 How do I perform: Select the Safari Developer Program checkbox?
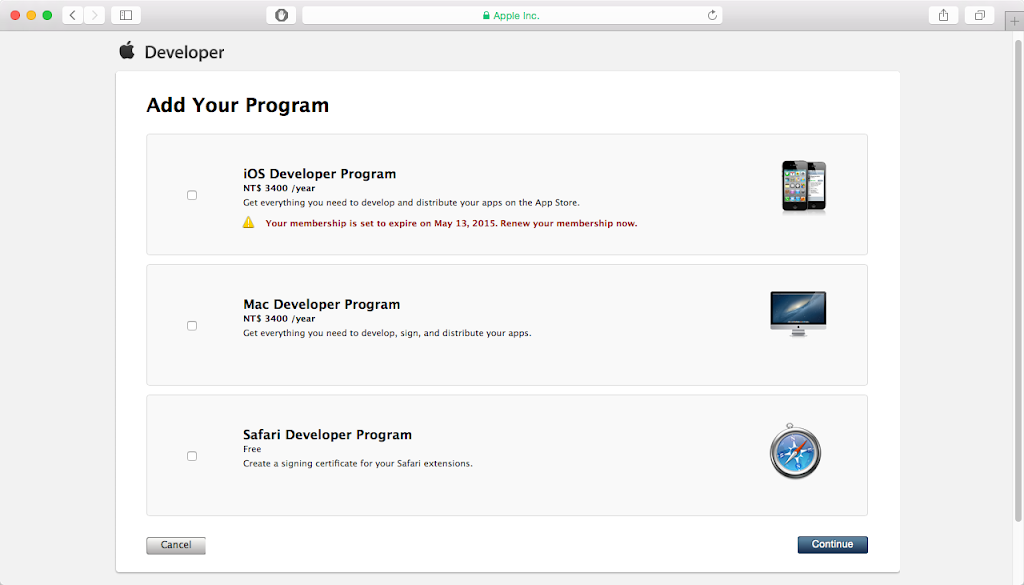tap(192, 456)
